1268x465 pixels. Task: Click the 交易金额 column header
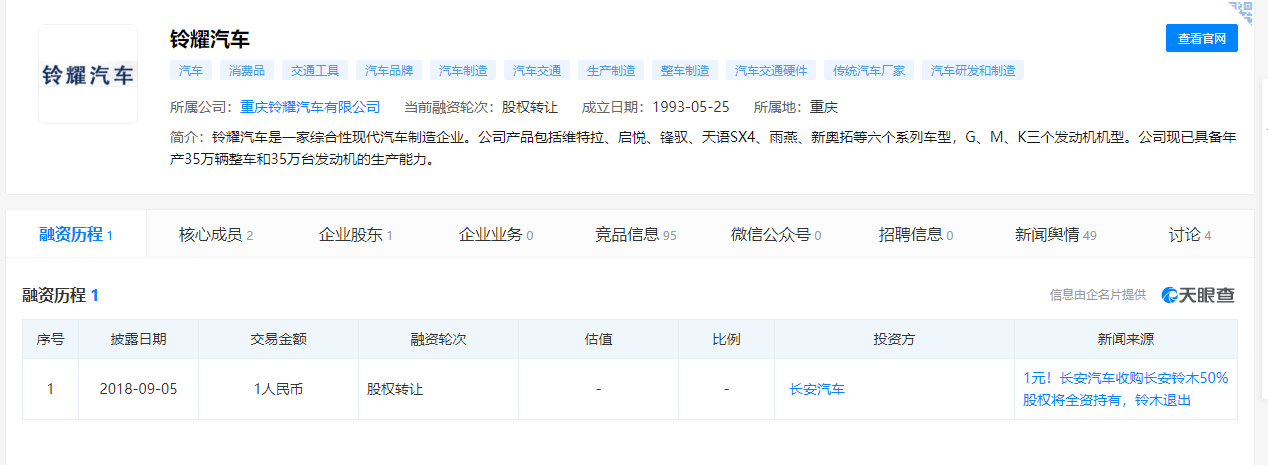[278, 339]
